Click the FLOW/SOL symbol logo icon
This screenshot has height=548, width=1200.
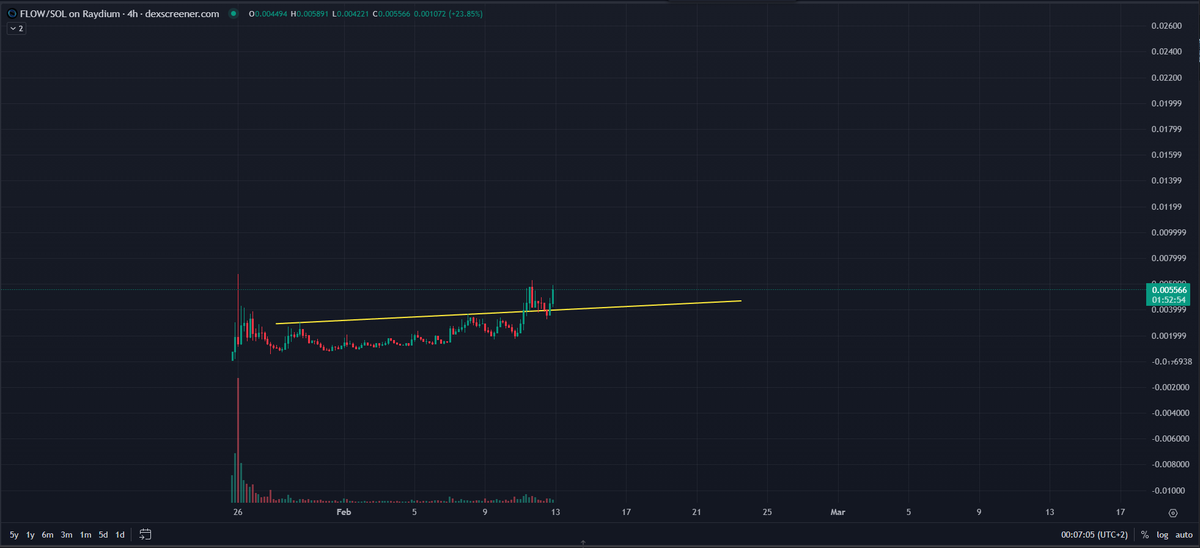tap(12, 14)
